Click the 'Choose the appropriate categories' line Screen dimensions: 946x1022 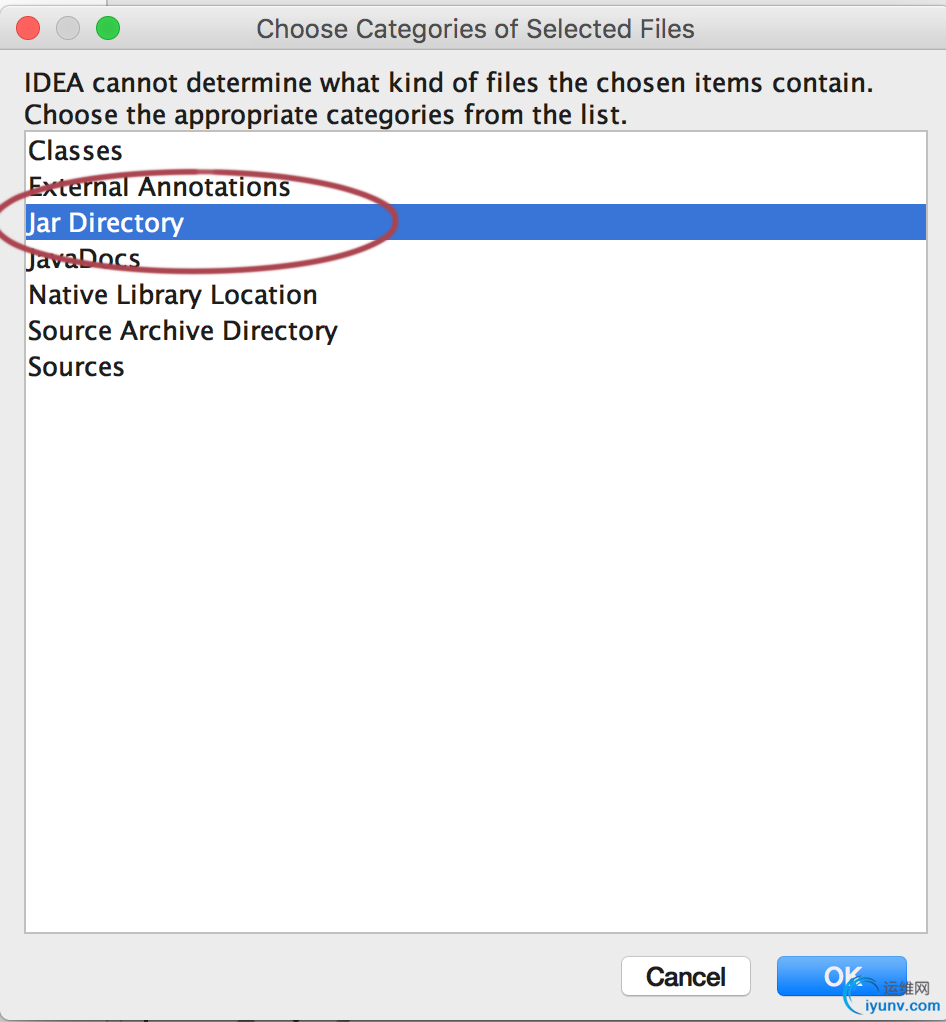[x=326, y=115]
